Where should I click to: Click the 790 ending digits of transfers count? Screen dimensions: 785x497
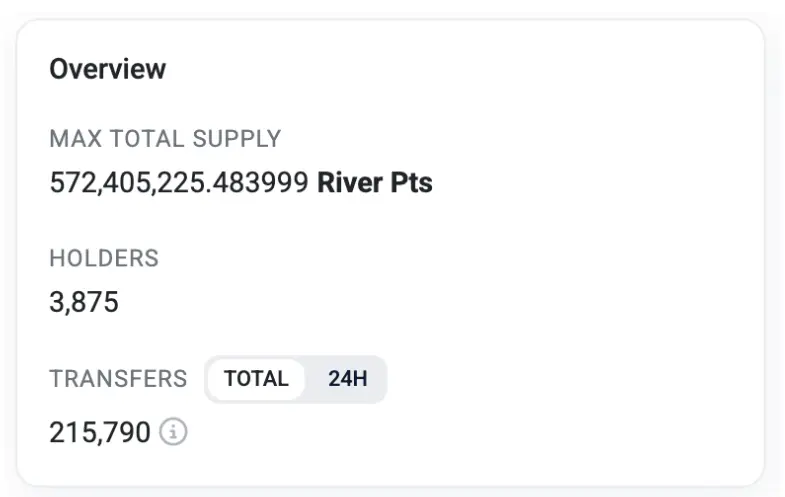tap(129, 432)
